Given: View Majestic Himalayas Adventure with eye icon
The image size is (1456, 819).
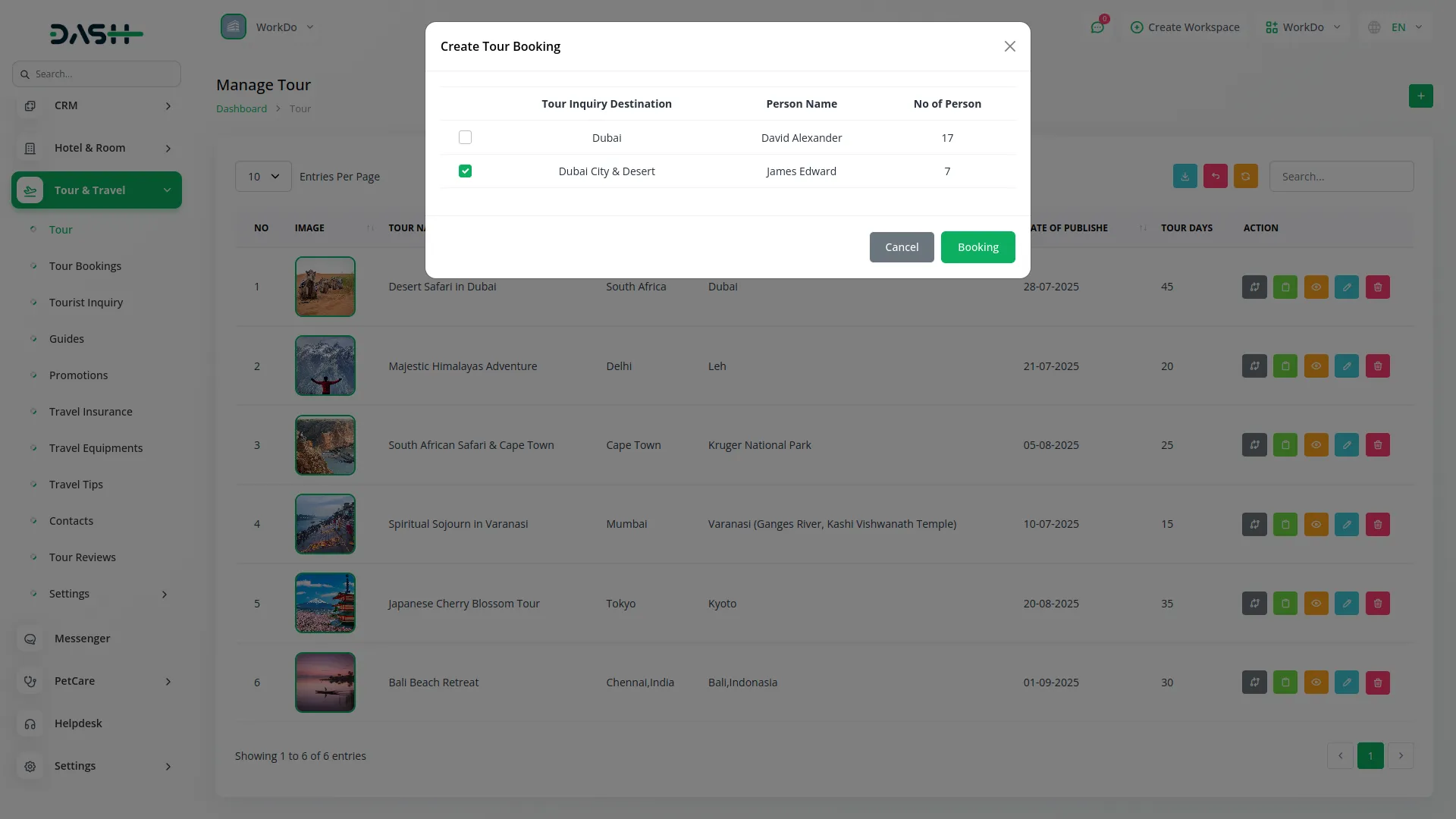Looking at the screenshot, I should click(x=1316, y=366).
